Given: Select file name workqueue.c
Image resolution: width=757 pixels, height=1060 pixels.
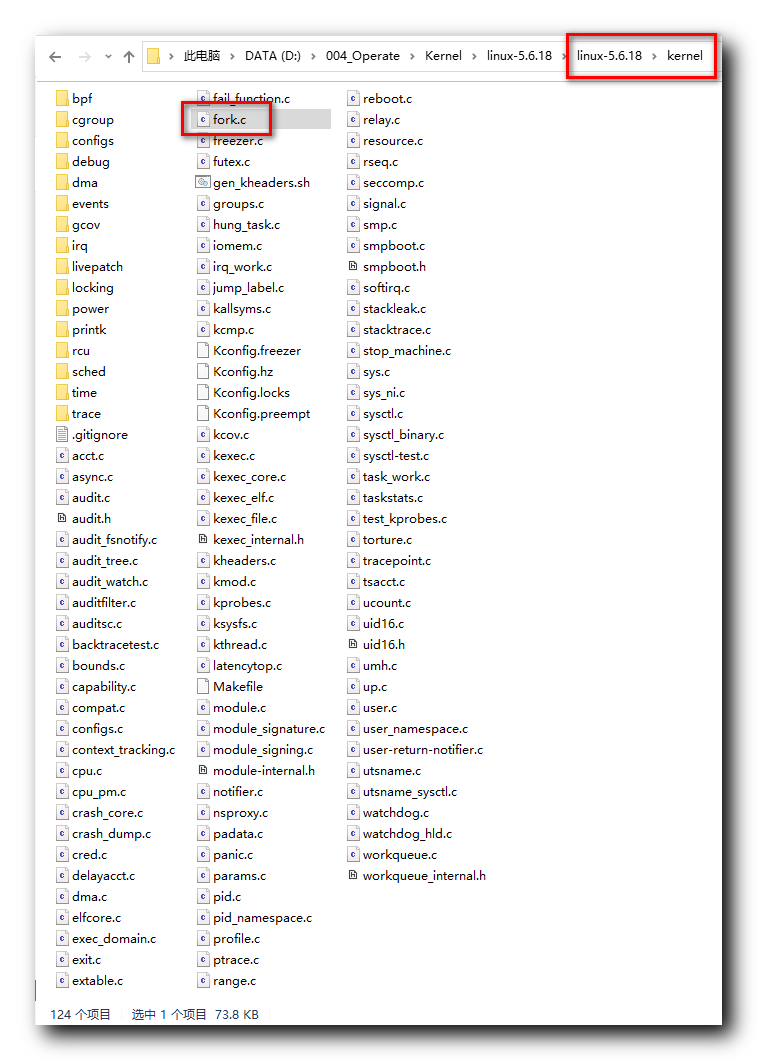Looking at the screenshot, I should tap(399, 854).
